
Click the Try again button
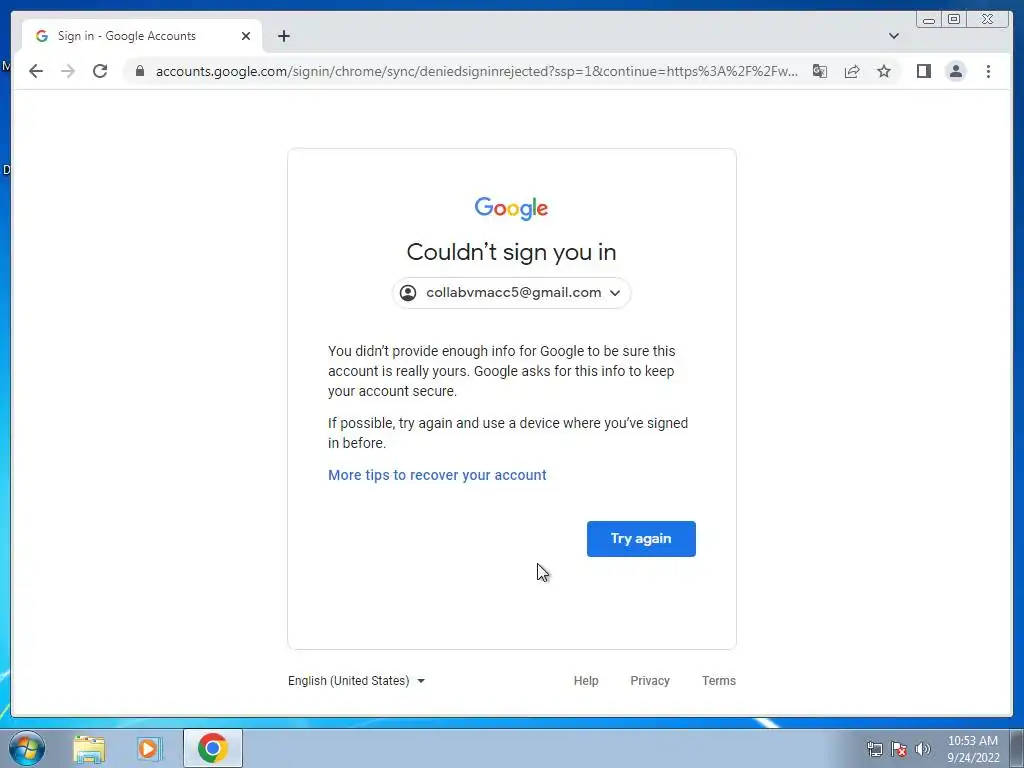point(641,539)
